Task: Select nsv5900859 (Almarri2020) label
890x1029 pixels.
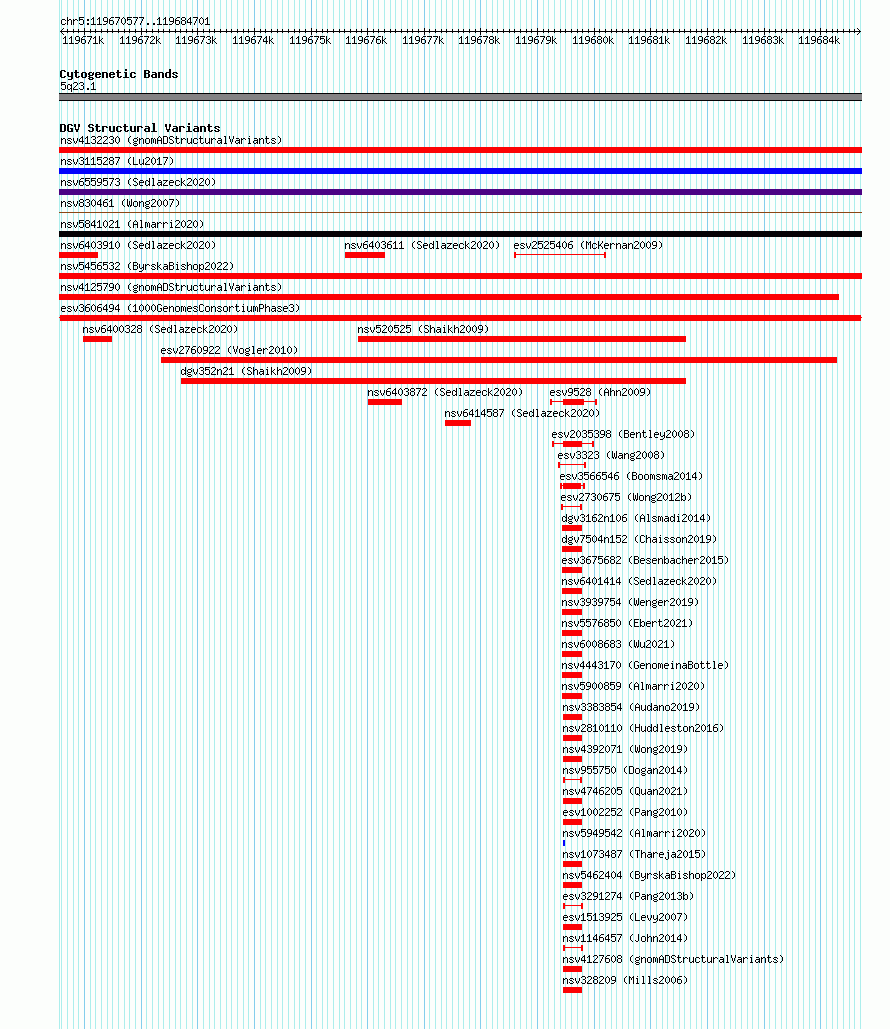Action: point(633,686)
